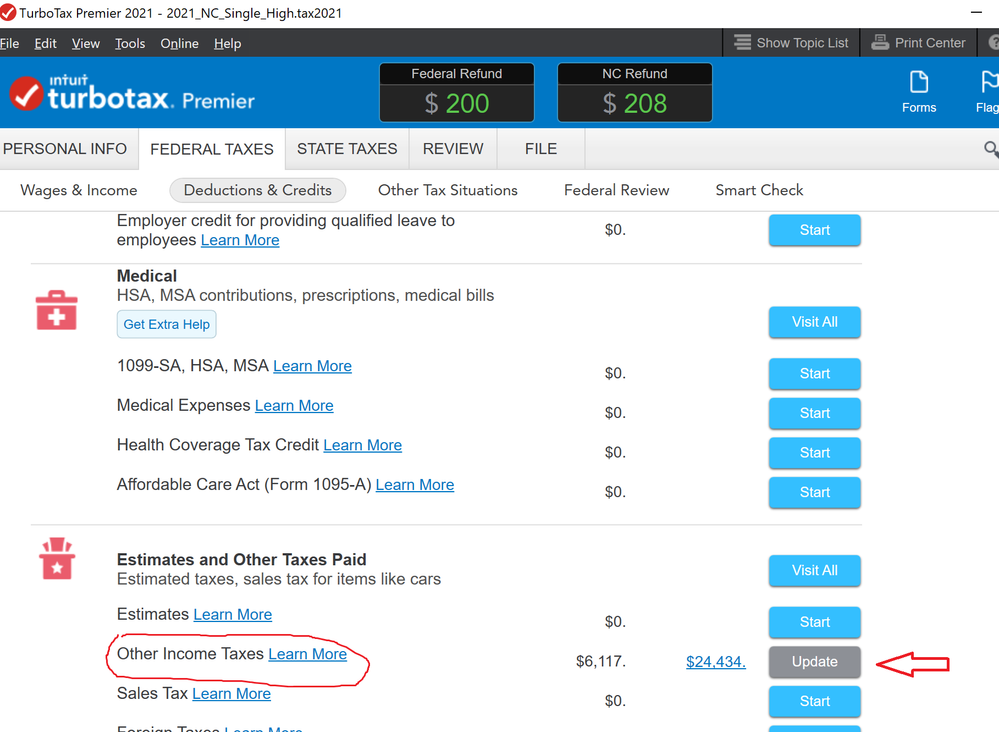Viewport: 999px width, 732px height.
Task: Click Visit All for Estimates and Other Taxes
Action: point(814,570)
